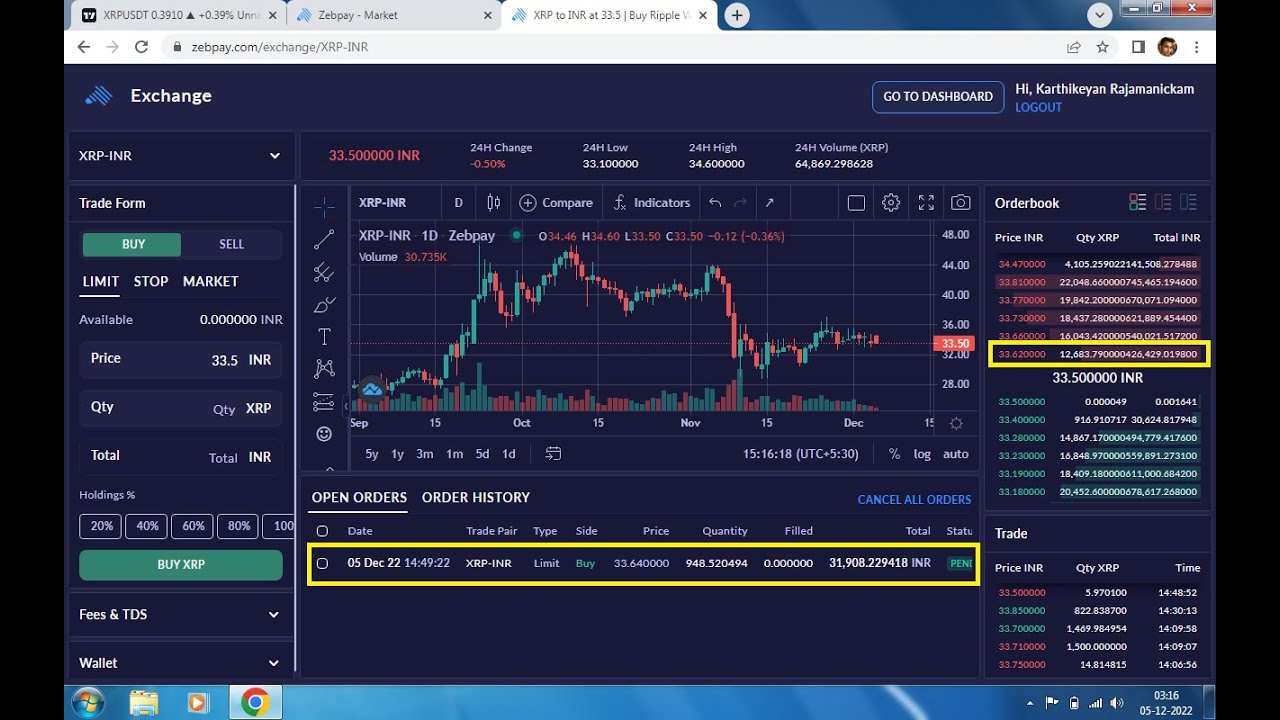Take a chart snapshot with camera icon
This screenshot has width=1280, height=720.
(961, 203)
